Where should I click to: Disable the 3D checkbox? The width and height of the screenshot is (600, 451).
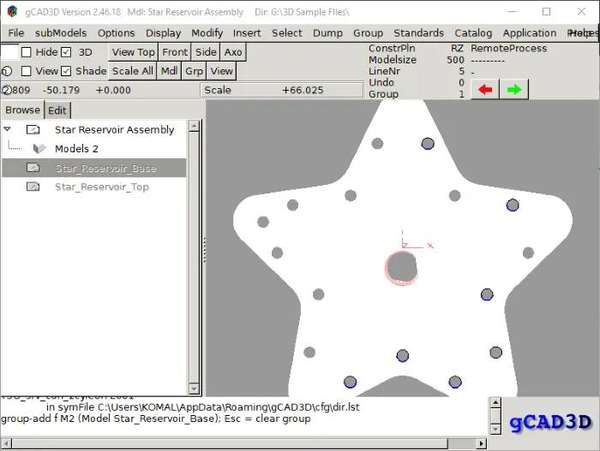(66, 52)
